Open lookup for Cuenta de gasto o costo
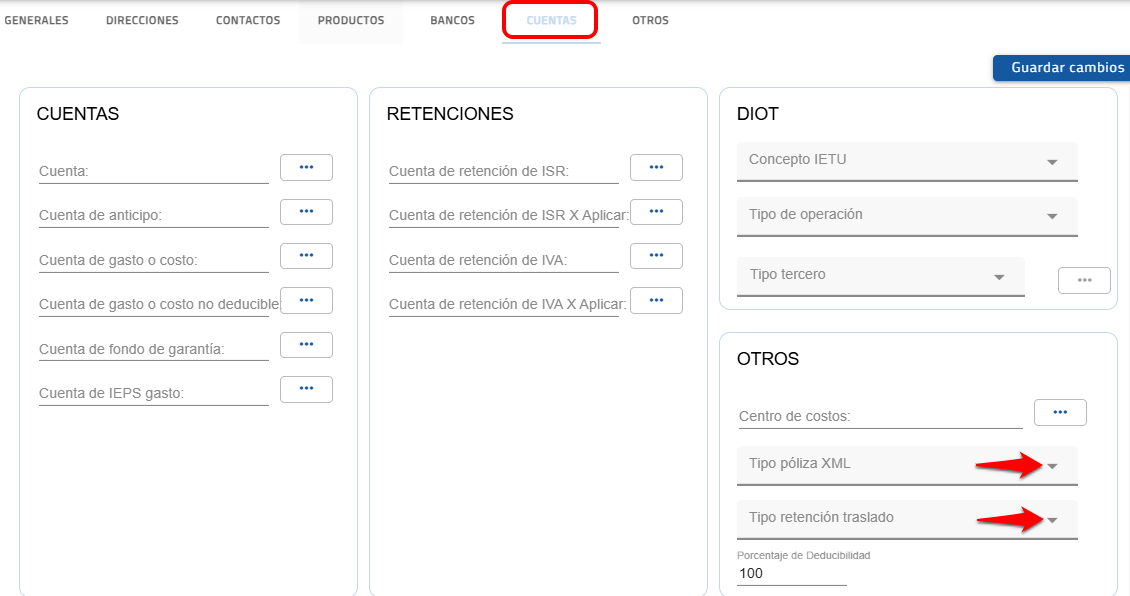This screenshot has width=1130, height=596. [x=306, y=256]
